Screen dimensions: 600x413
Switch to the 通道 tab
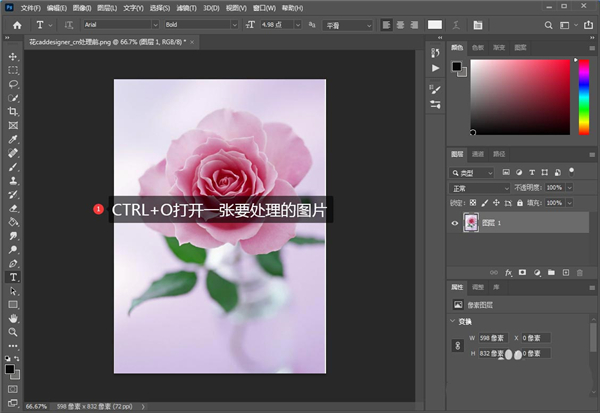click(478, 155)
